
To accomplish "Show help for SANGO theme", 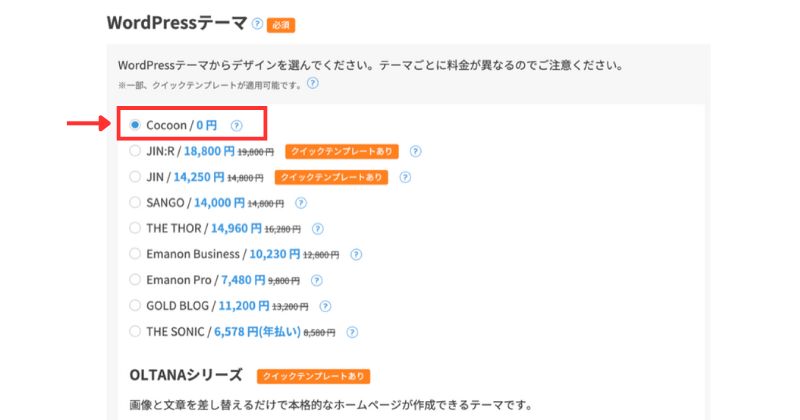I will 301,203.
